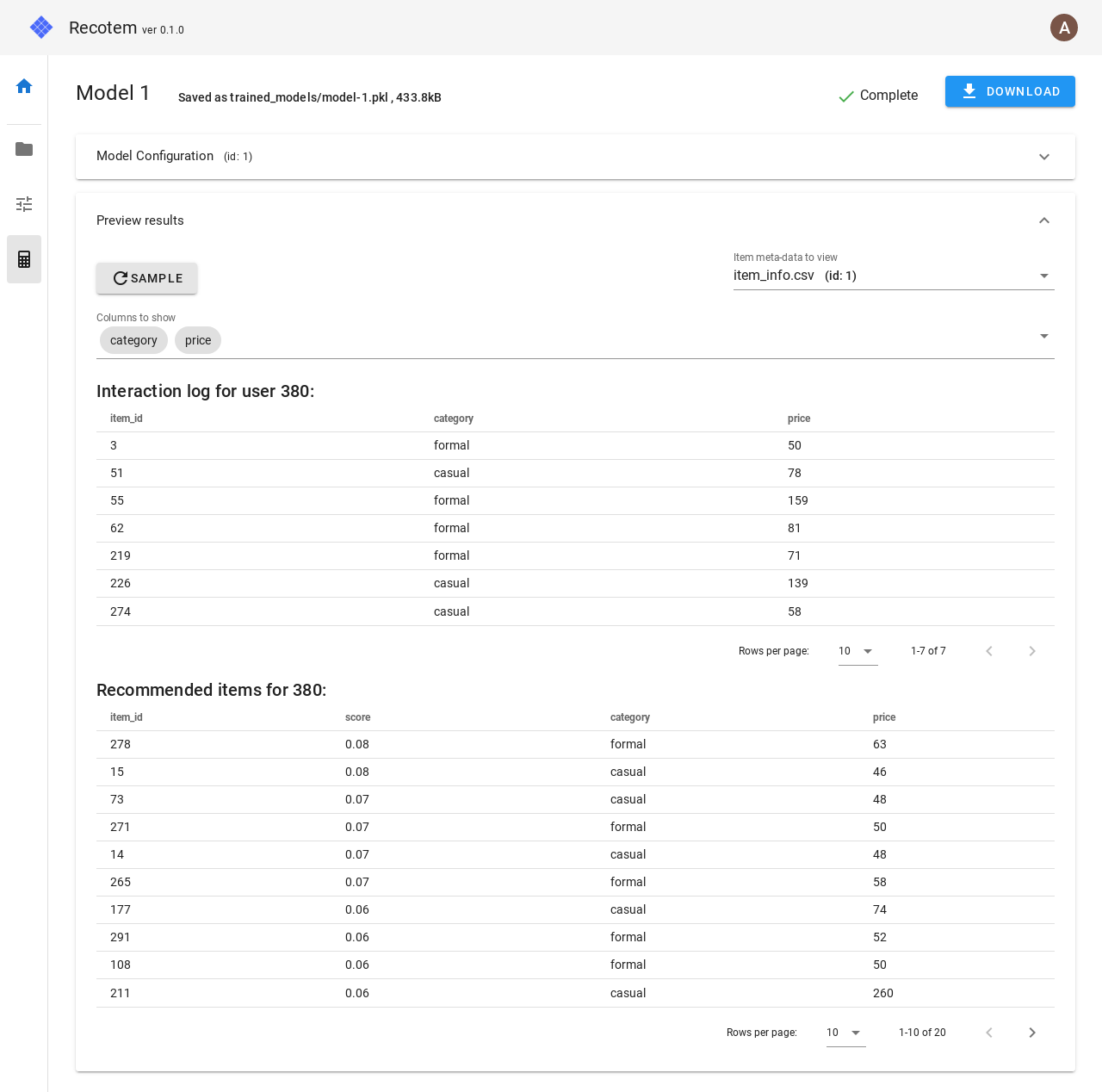The width and height of the screenshot is (1102, 1092).
Task: Click the green Complete checkmark
Action: pyautogui.click(x=845, y=96)
